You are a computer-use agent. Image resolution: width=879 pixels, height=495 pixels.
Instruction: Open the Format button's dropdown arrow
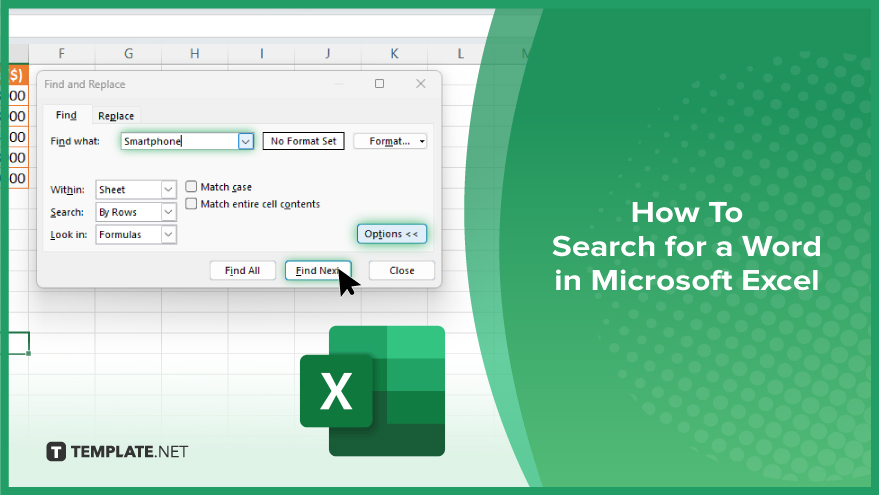422,141
